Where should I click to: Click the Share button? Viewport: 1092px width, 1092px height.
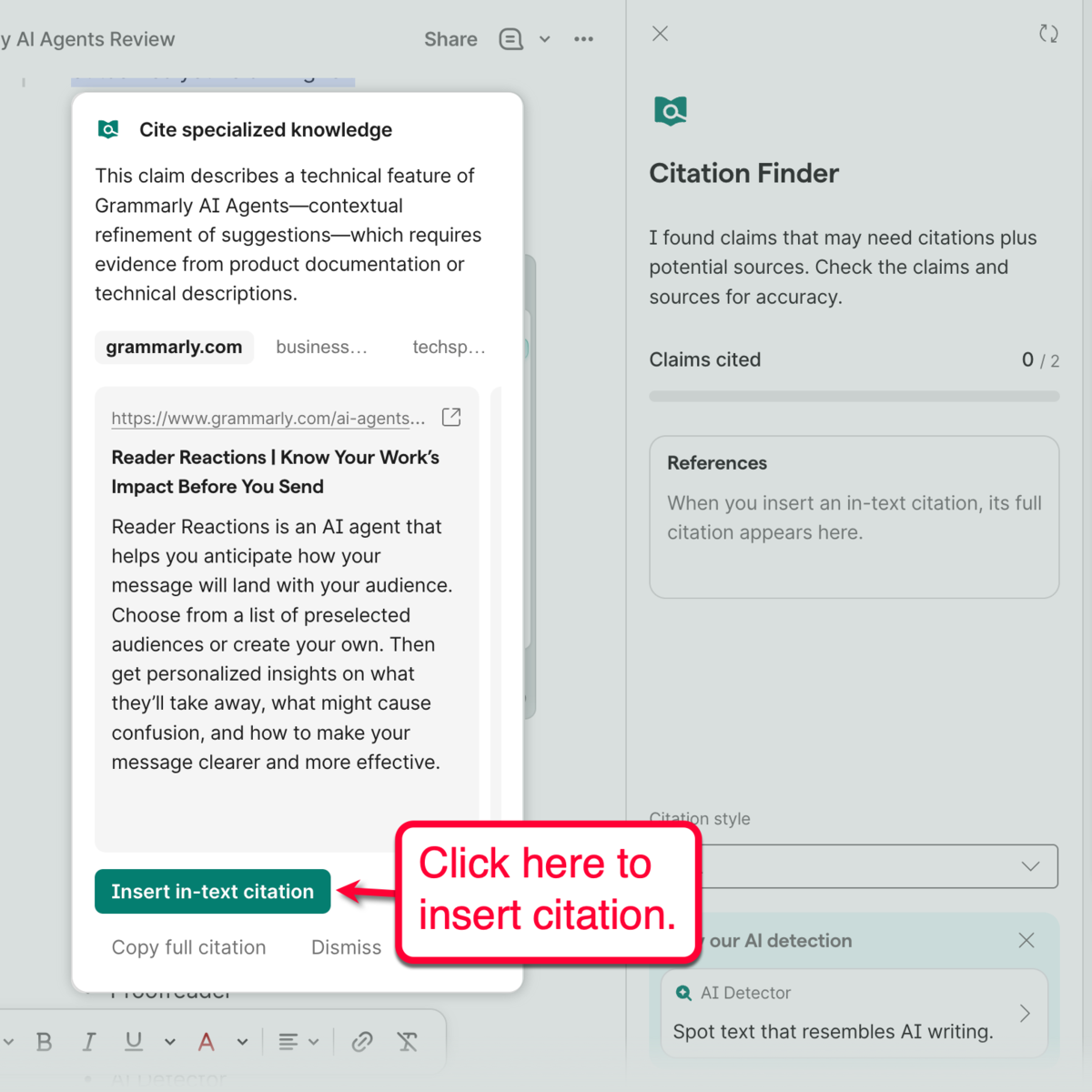[450, 39]
